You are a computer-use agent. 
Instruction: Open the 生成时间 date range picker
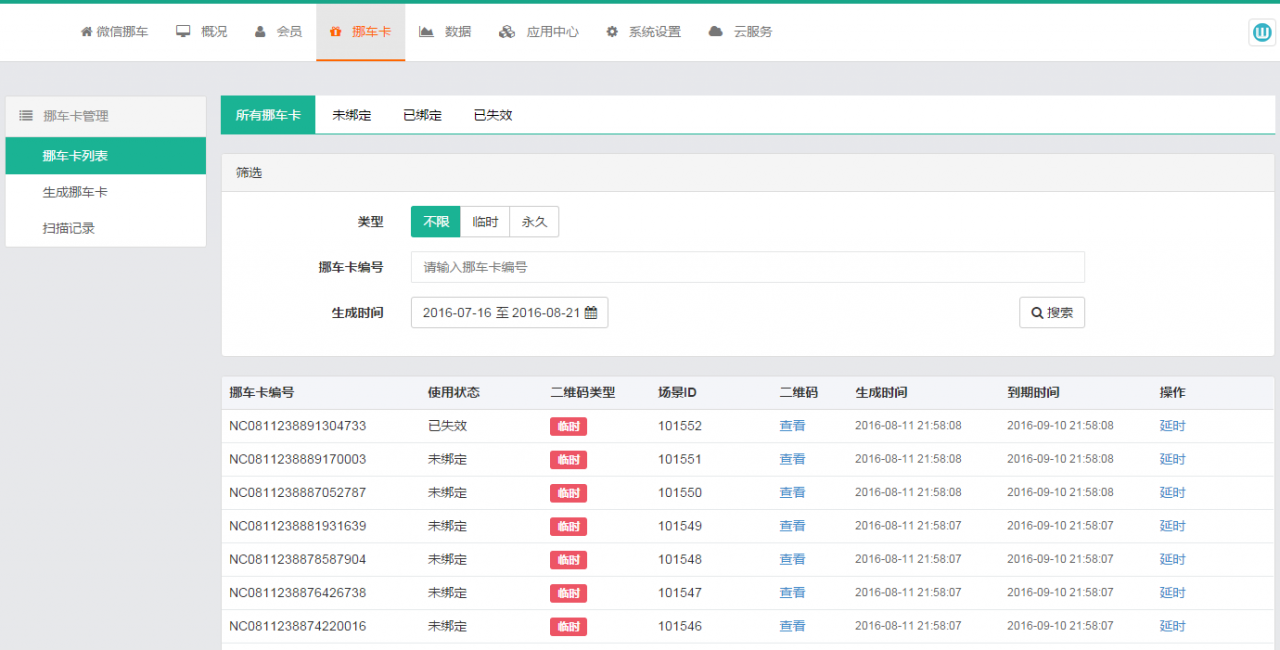(510, 312)
